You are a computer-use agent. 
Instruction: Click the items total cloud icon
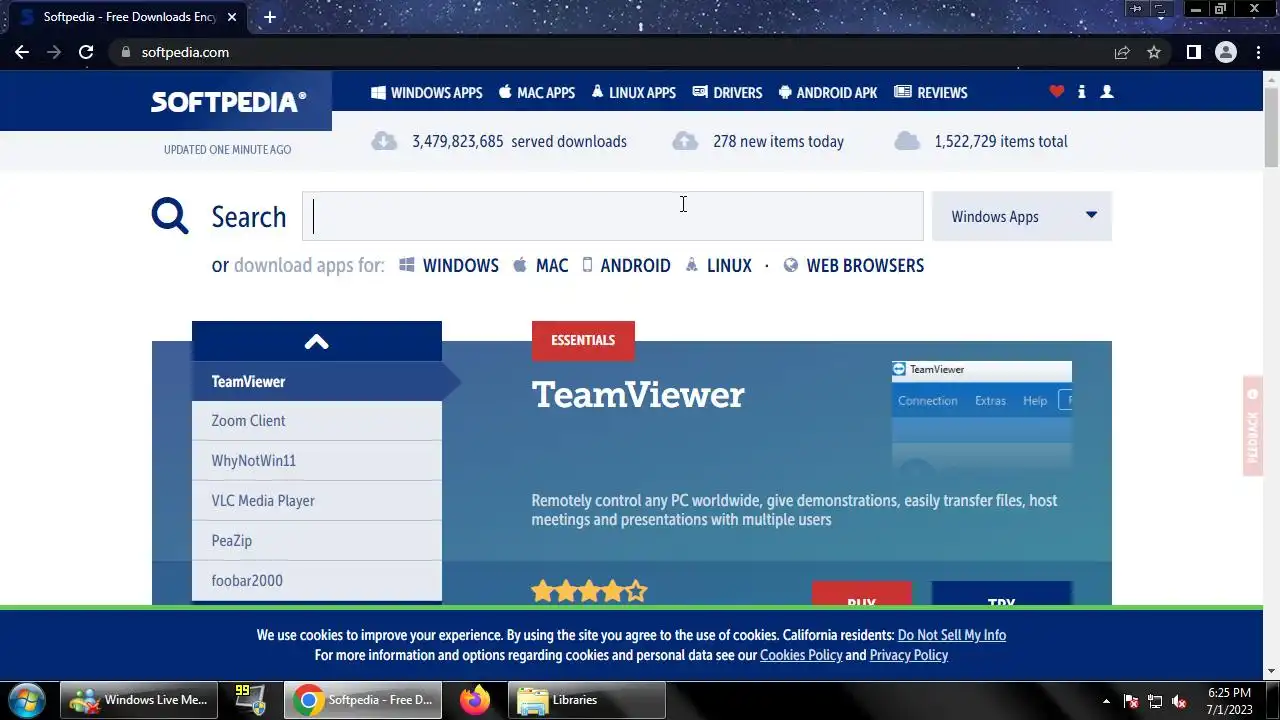(x=907, y=141)
